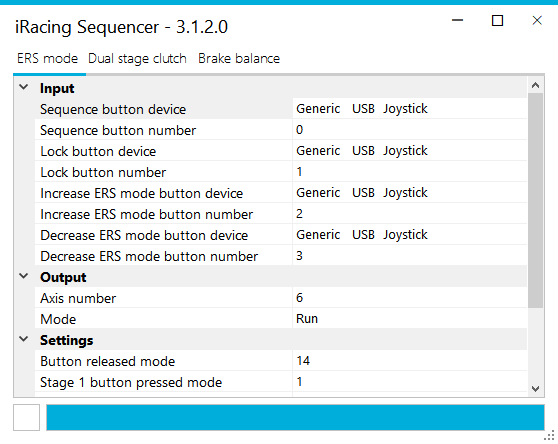Select the 'Mode' property label
The height and width of the screenshot is (444, 558).
[58, 319]
